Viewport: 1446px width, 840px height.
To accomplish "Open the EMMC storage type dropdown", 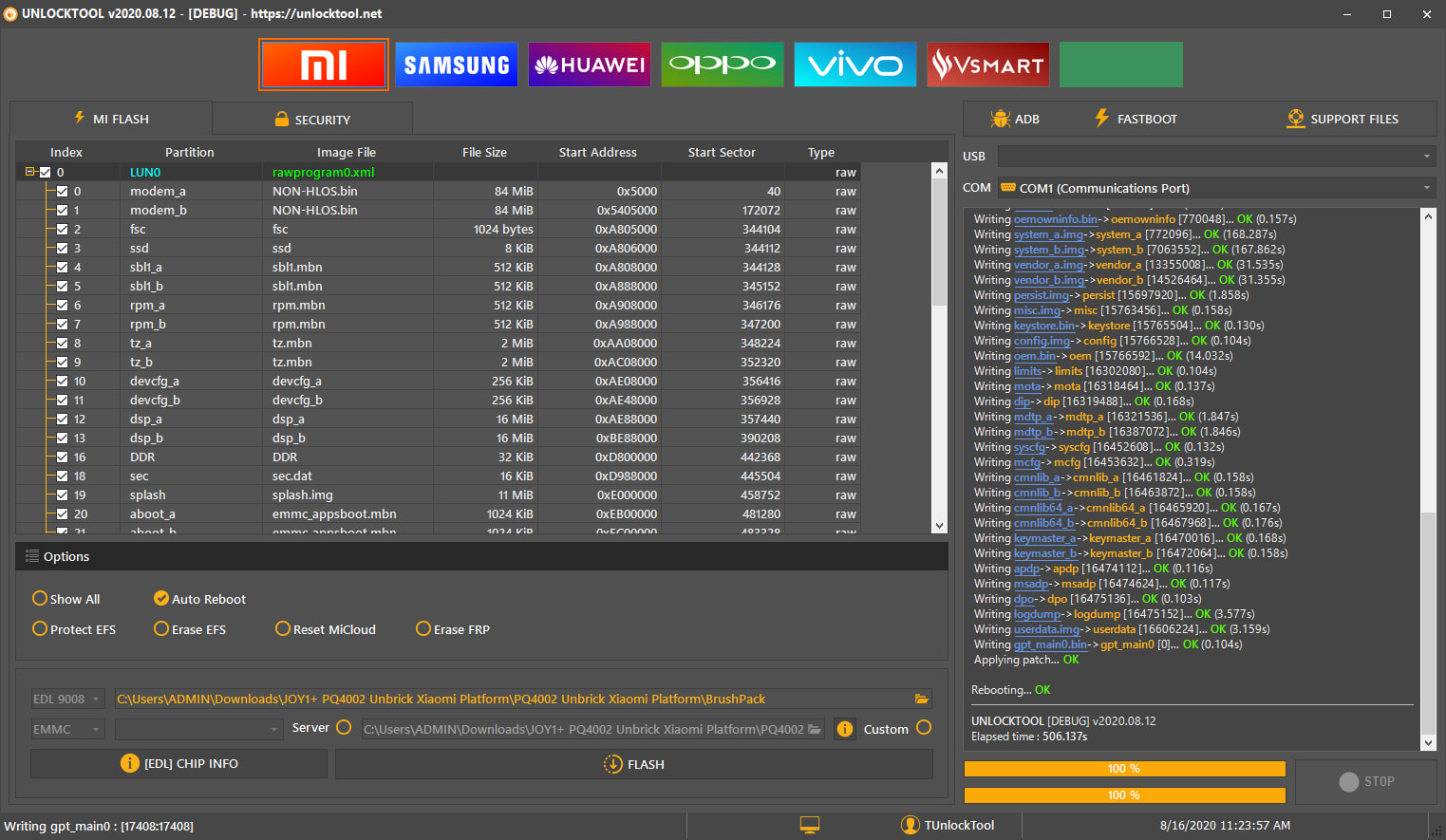I will pyautogui.click(x=67, y=729).
